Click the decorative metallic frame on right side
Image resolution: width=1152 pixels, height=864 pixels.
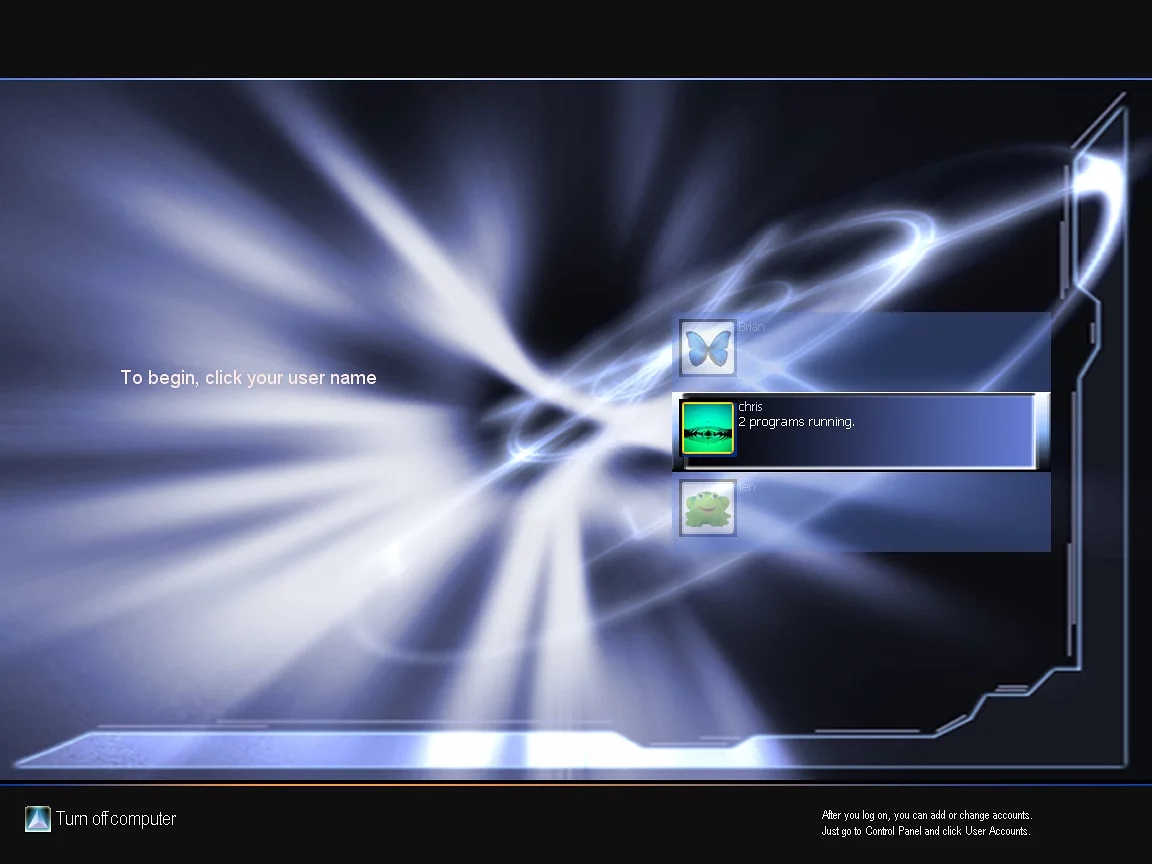(x=1100, y=400)
